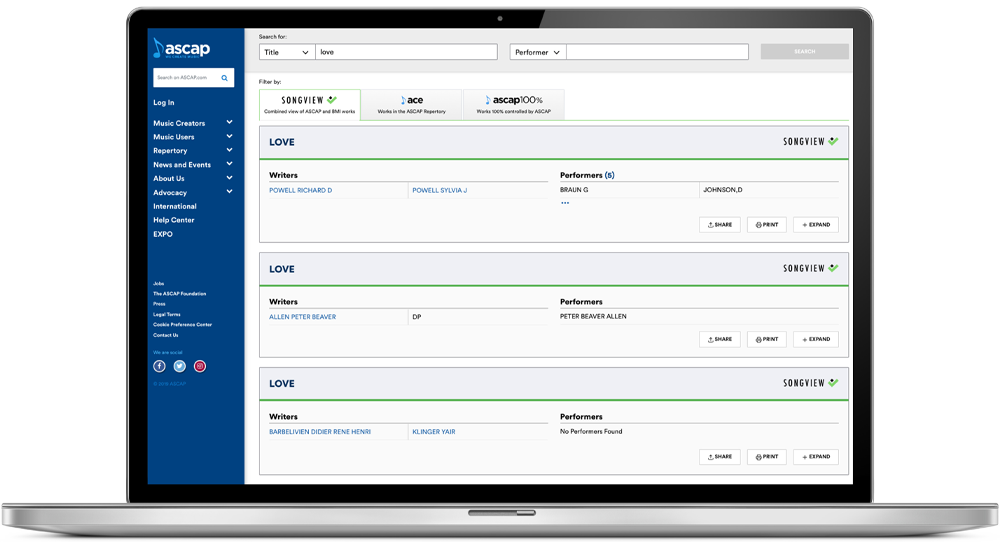The width and height of the screenshot is (1000, 542).
Task: Open the Performer search type dropdown
Action: (x=538, y=52)
